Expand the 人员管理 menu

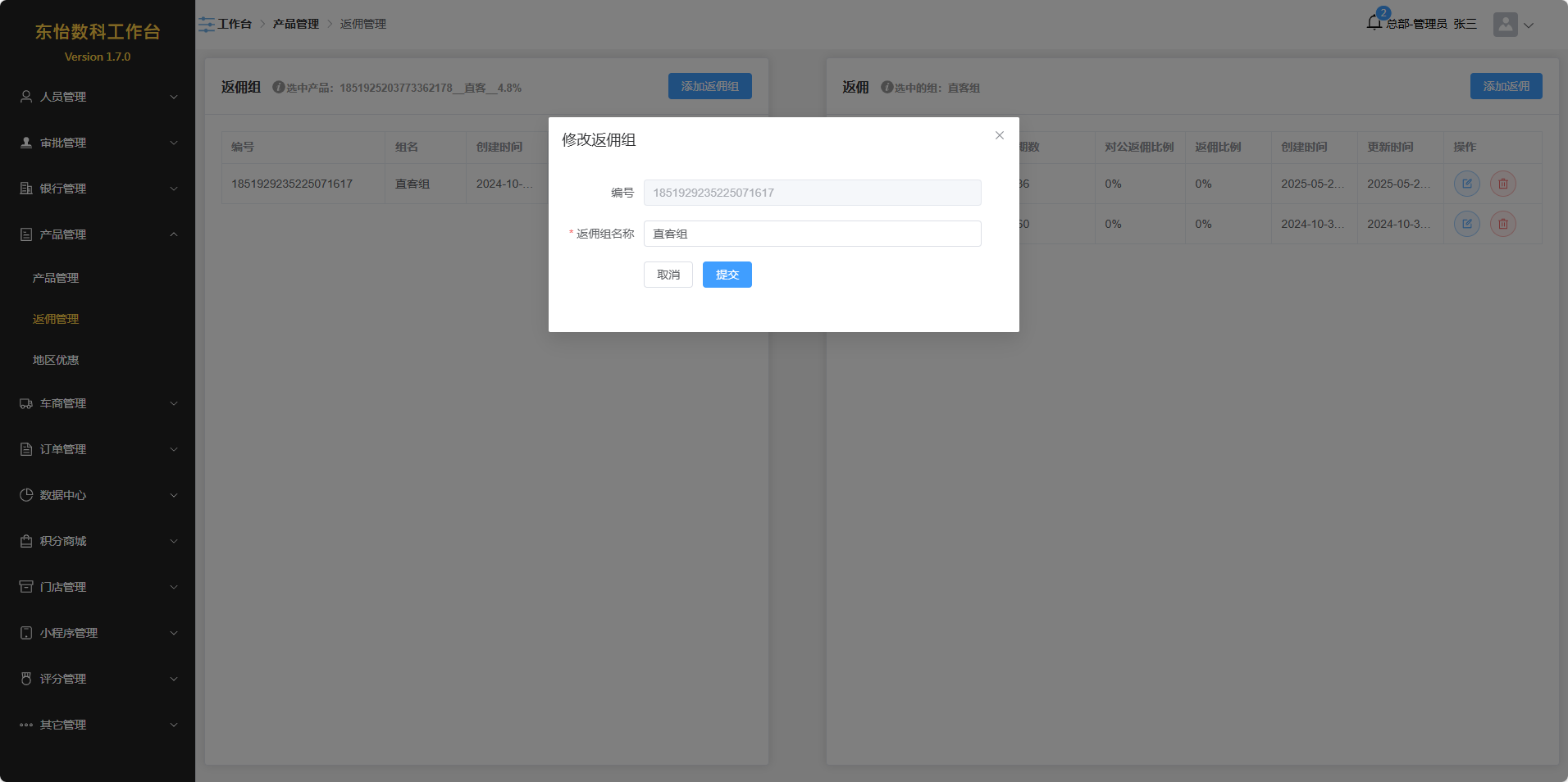click(98, 97)
